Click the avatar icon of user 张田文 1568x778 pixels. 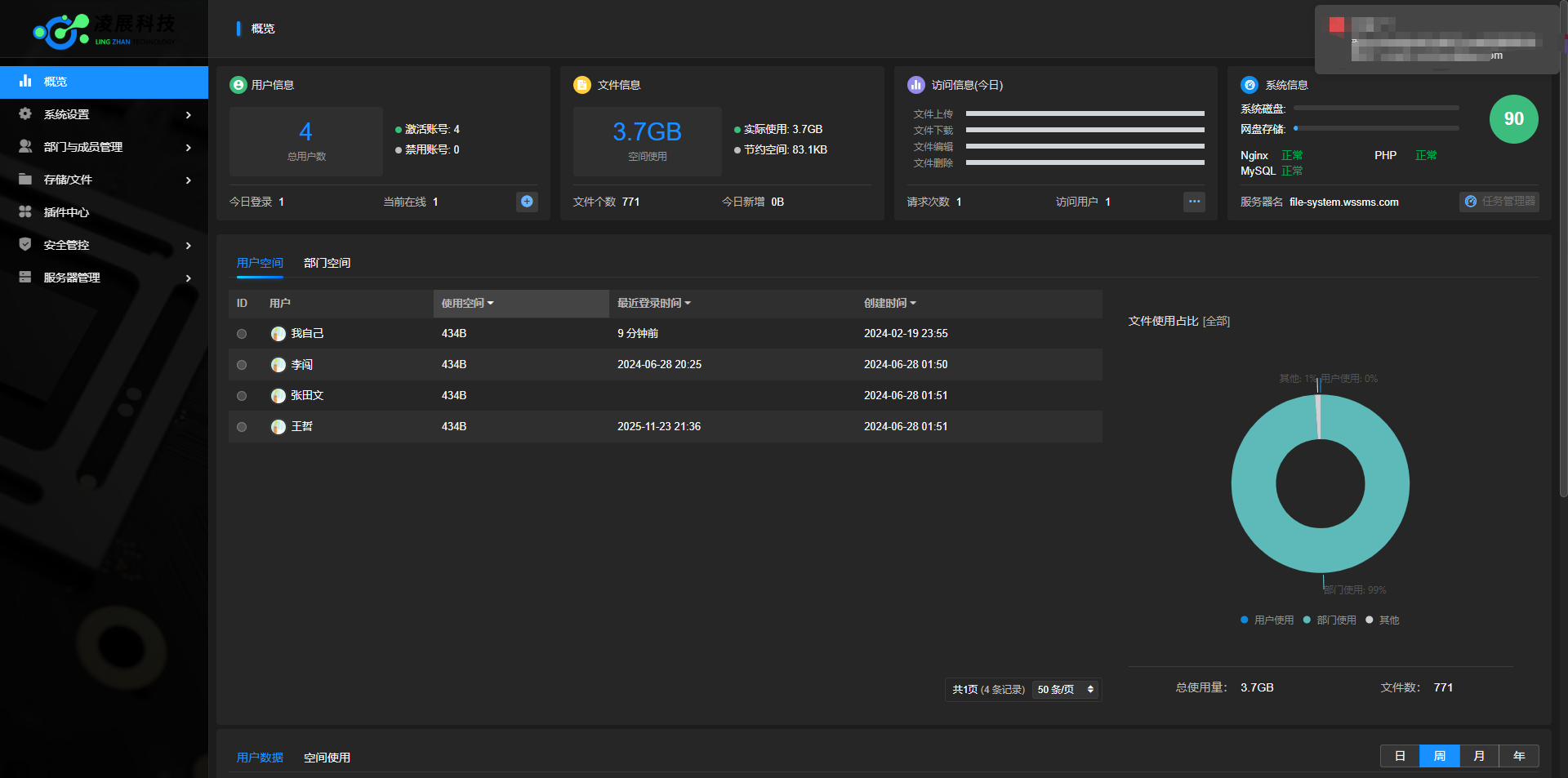[278, 396]
